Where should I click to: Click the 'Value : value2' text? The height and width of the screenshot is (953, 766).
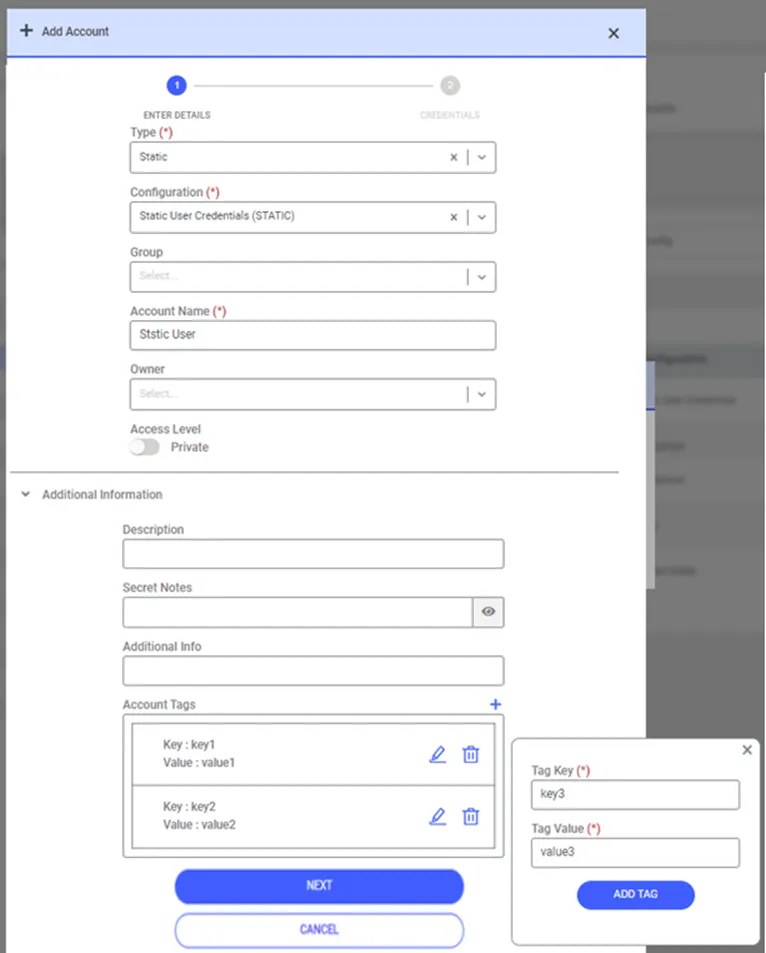199,825
